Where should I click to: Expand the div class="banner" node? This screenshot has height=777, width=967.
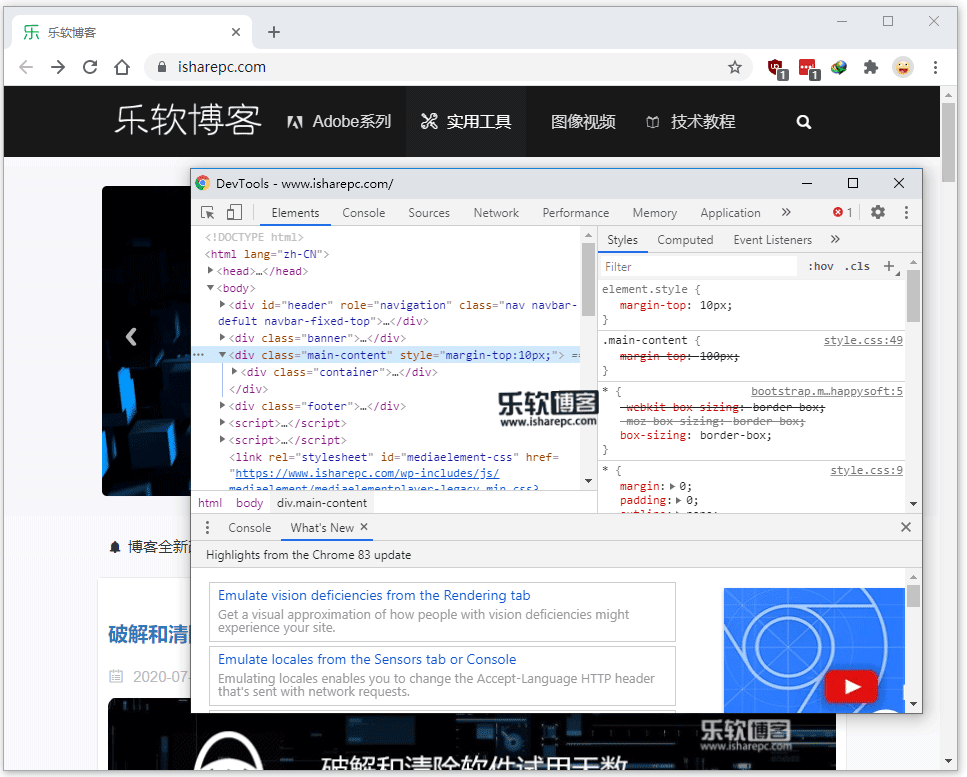pyautogui.click(x=223, y=338)
